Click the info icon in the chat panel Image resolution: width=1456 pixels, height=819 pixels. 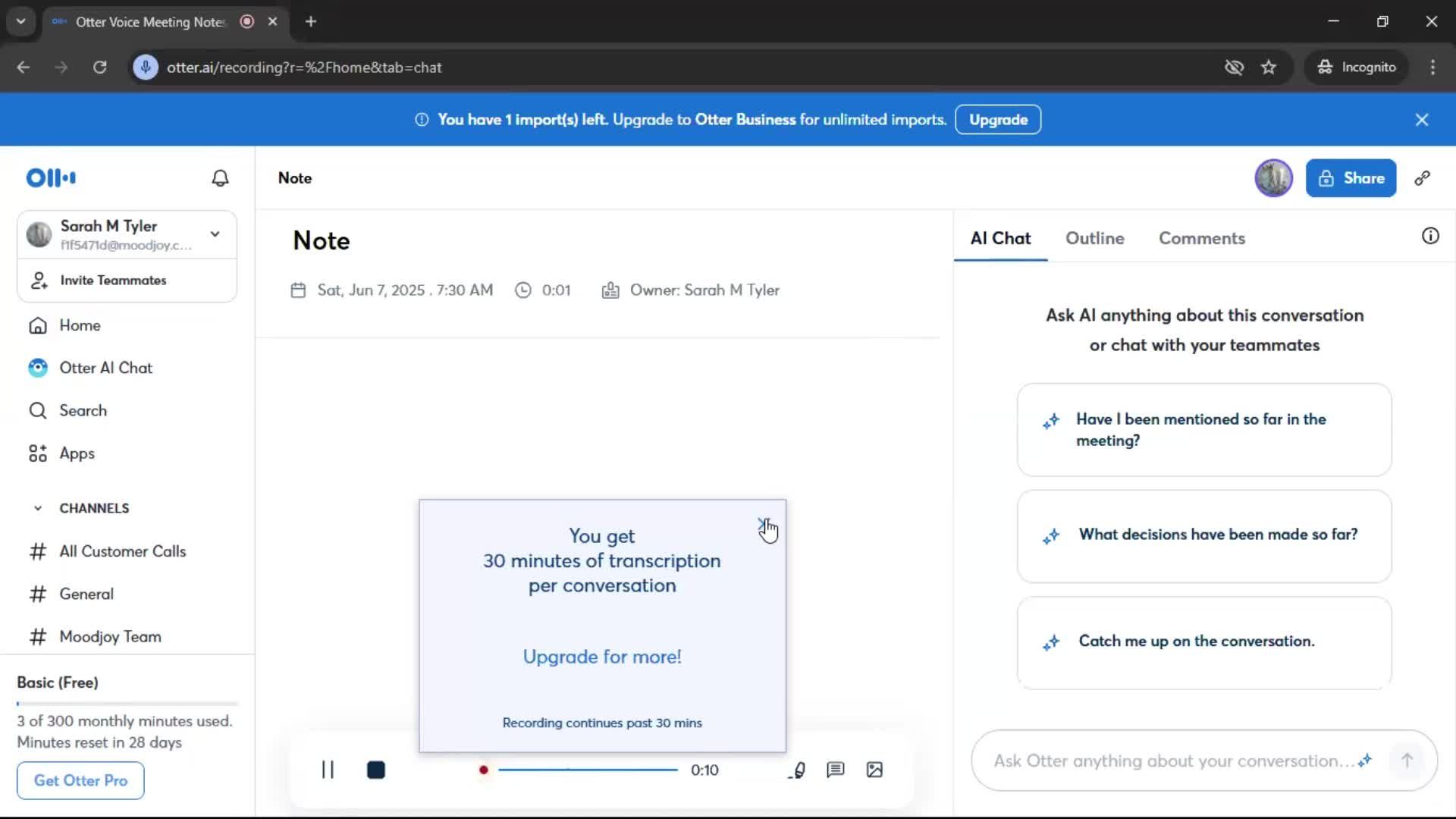coord(1430,236)
